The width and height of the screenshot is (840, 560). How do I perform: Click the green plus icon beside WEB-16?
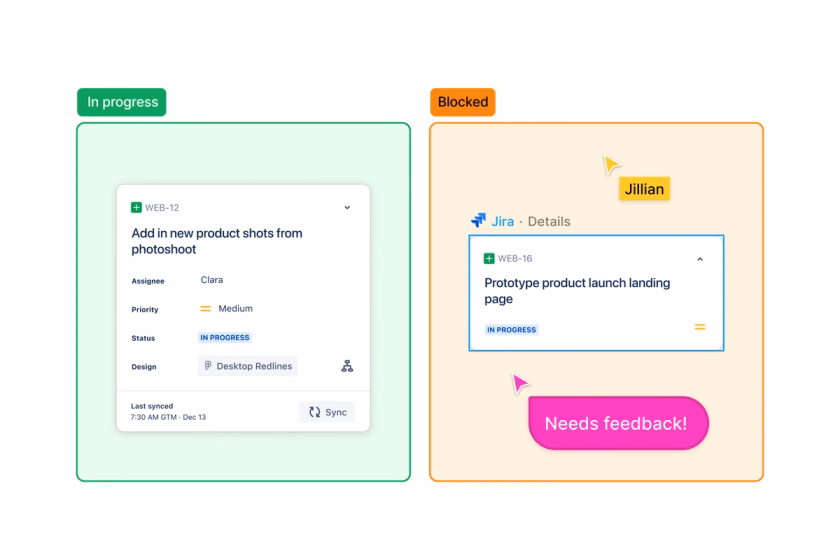point(489,258)
